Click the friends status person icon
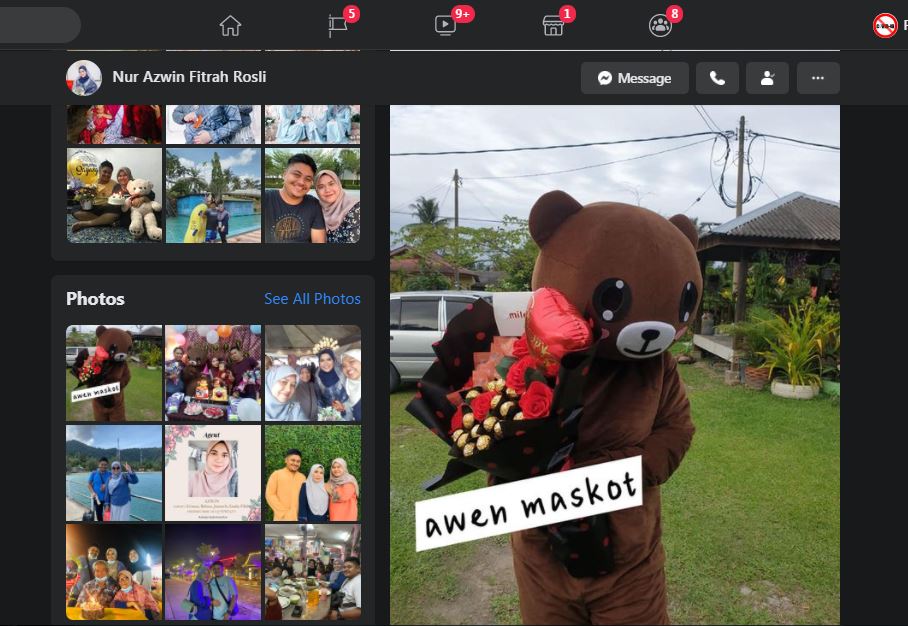This screenshot has width=908, height=626. (767, 78)
